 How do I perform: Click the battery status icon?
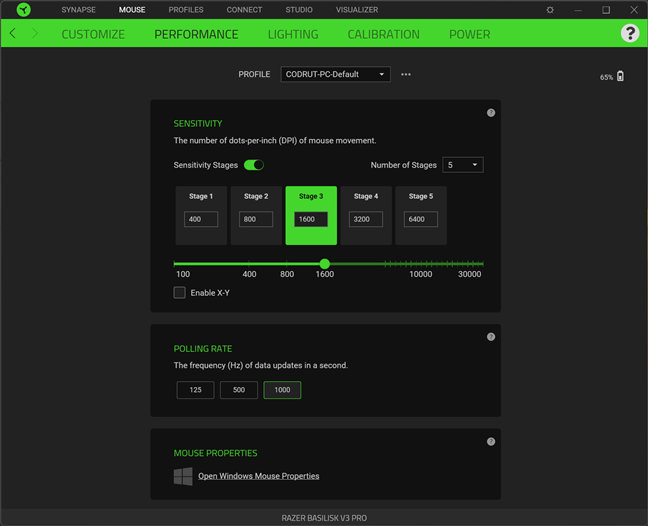[x=620, y=76]
